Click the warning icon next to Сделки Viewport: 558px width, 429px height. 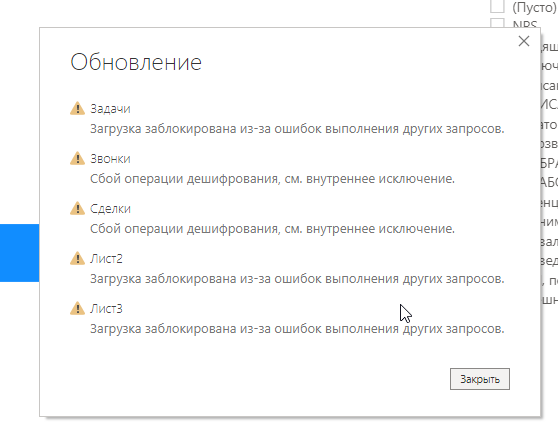(x=77, y=208)
